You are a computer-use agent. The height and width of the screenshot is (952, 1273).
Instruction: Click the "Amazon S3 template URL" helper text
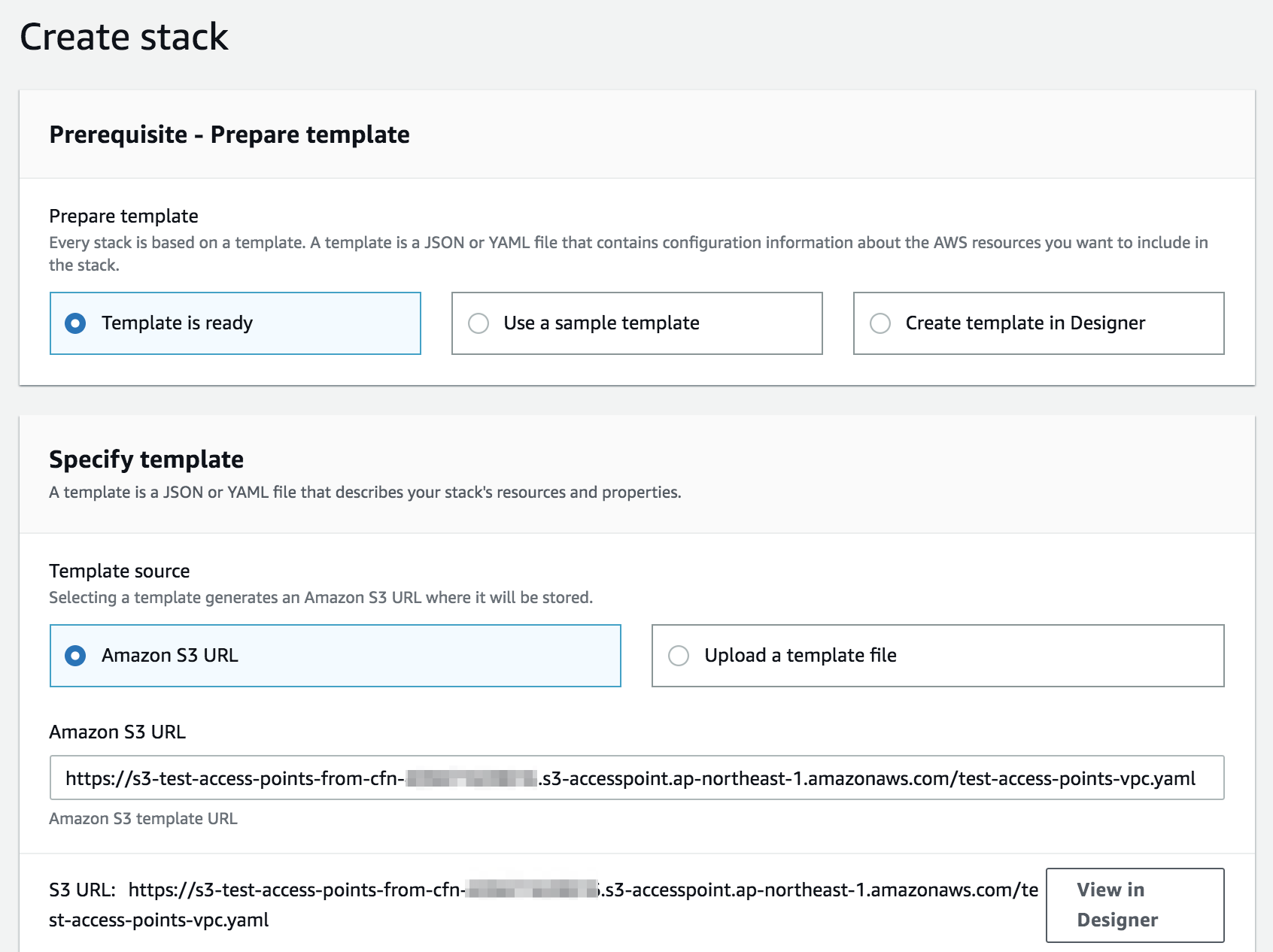pos(142,818)
